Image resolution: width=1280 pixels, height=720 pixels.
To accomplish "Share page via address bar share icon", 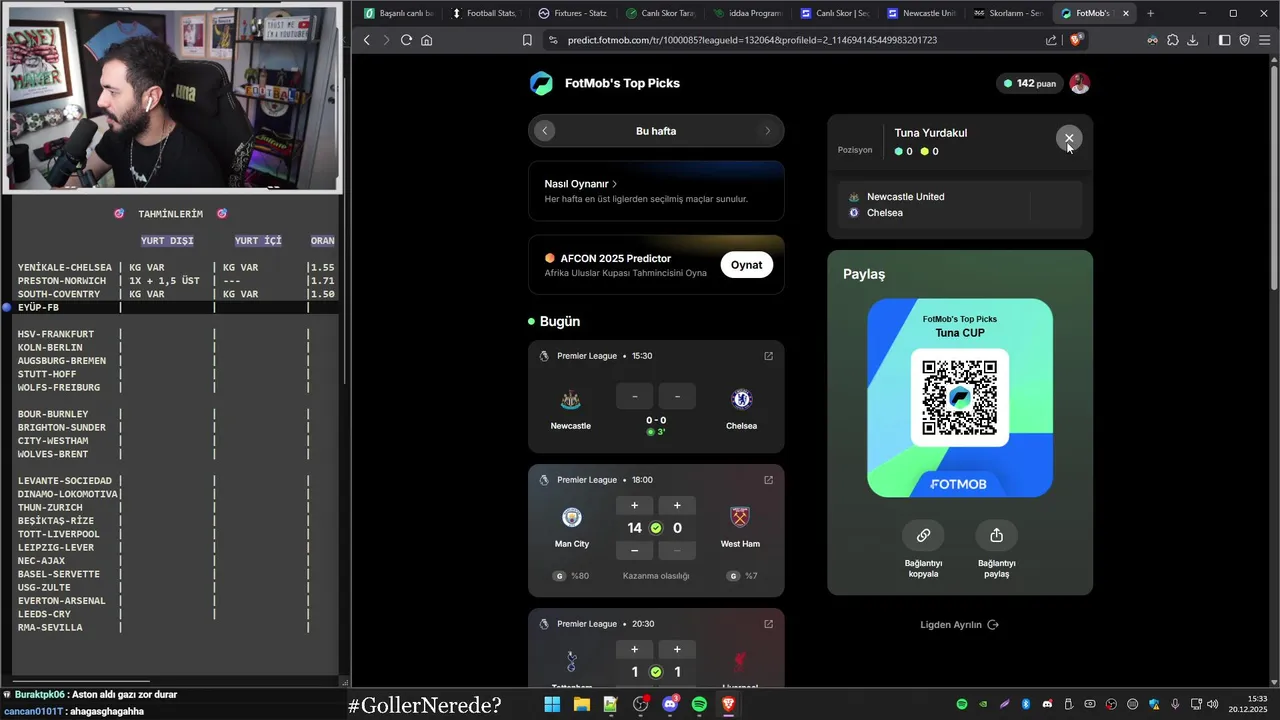I will click(x=1051, y=40).
